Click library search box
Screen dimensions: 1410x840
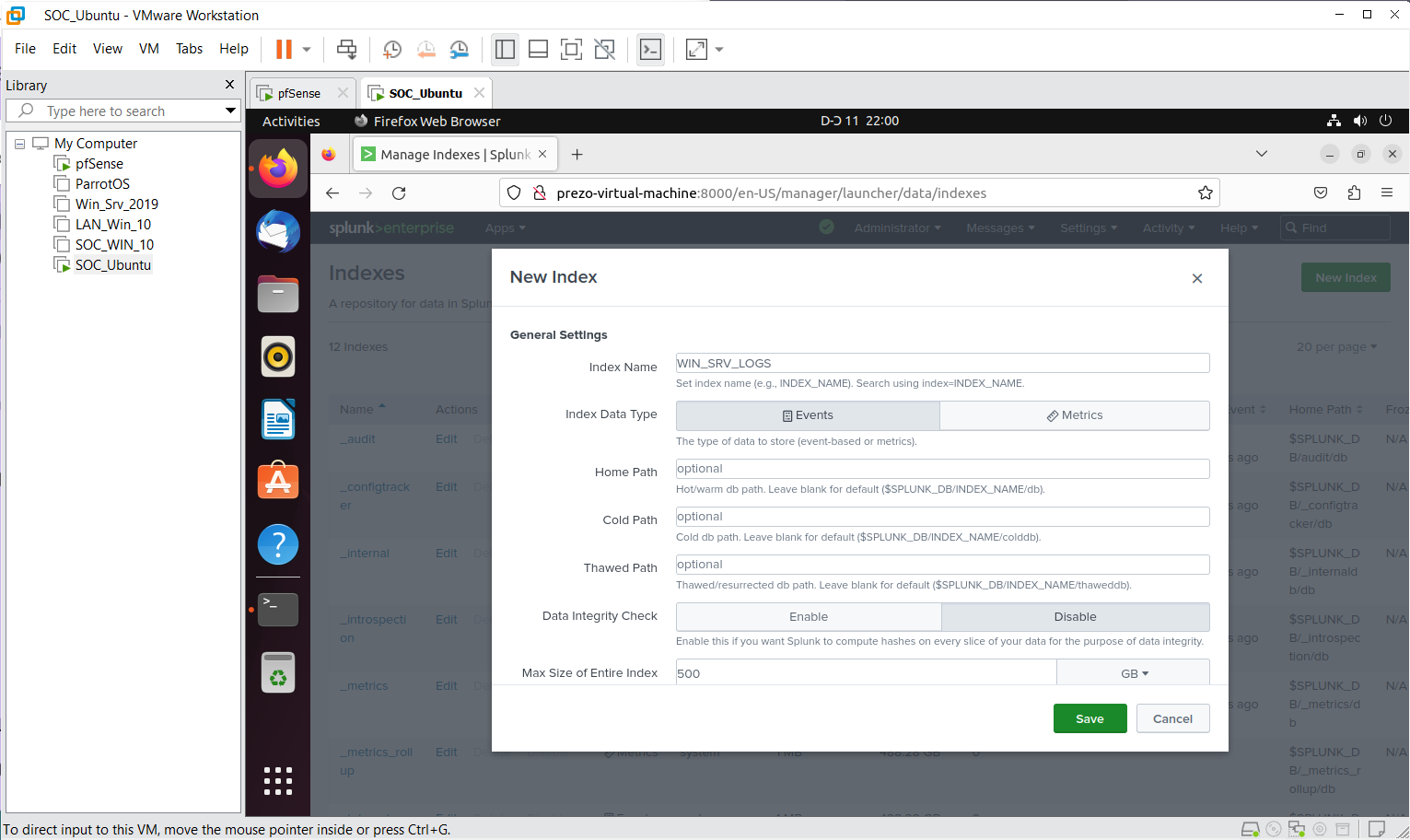(123, 111)
